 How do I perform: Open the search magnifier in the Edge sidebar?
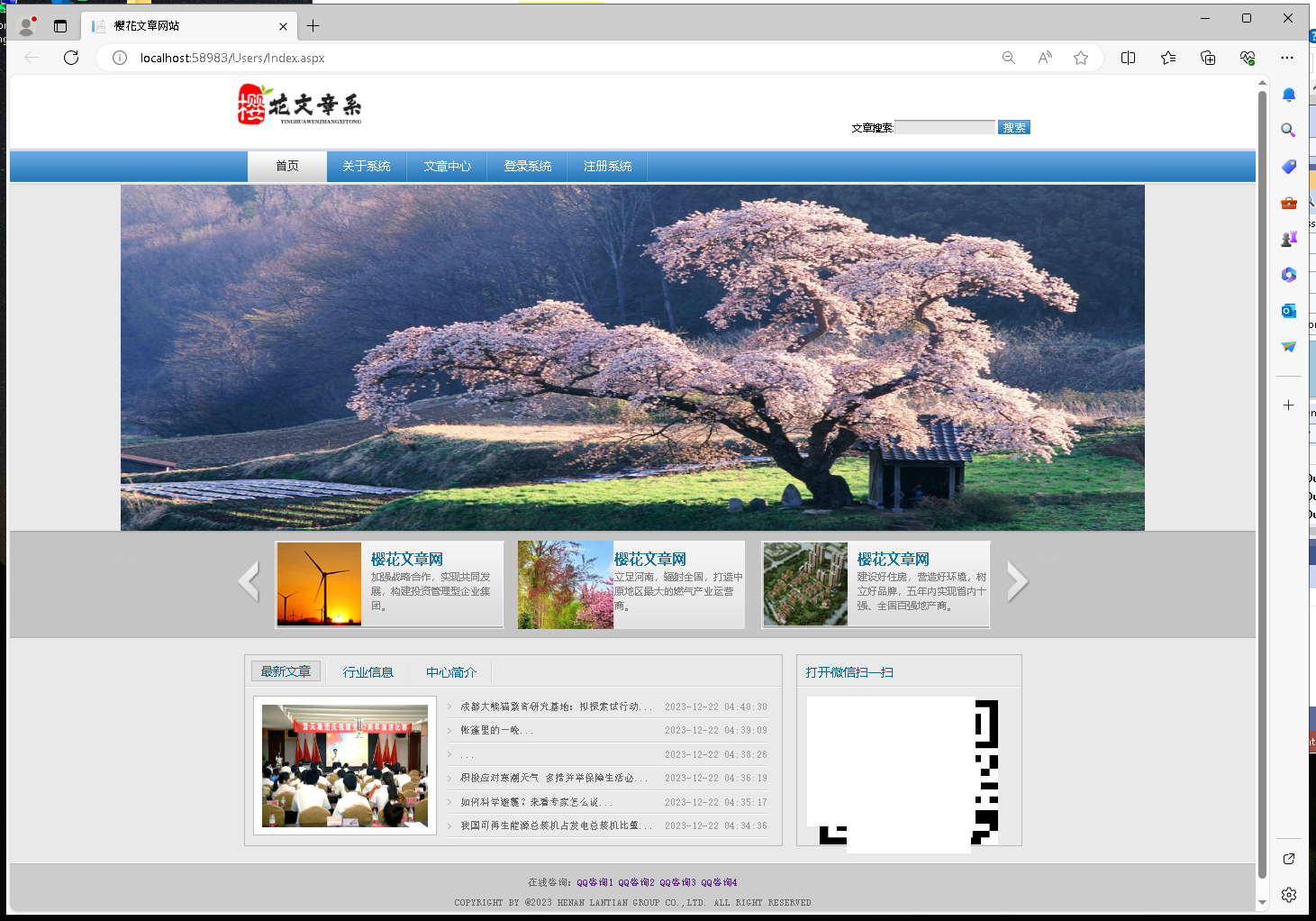tap(1288, 130)
